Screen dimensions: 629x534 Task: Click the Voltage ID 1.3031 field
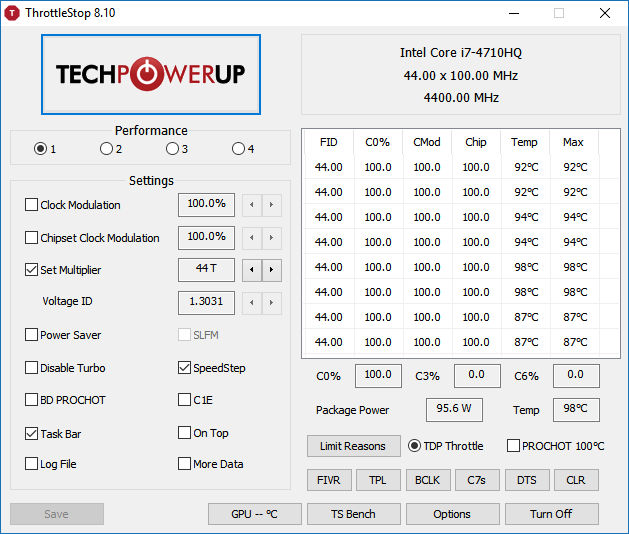click(x=206, y=303)
